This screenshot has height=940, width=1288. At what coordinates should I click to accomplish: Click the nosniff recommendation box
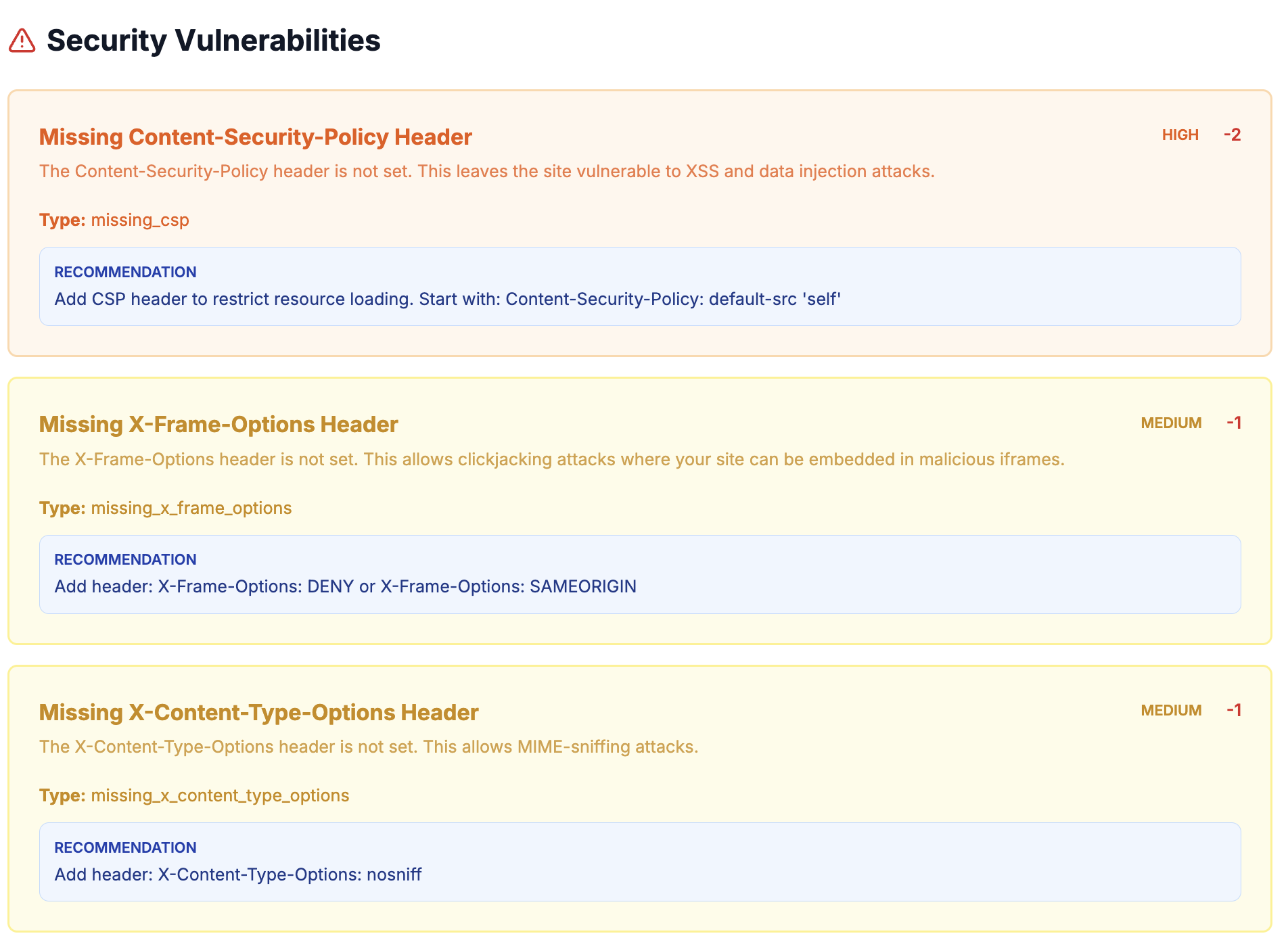pos(639,862)
